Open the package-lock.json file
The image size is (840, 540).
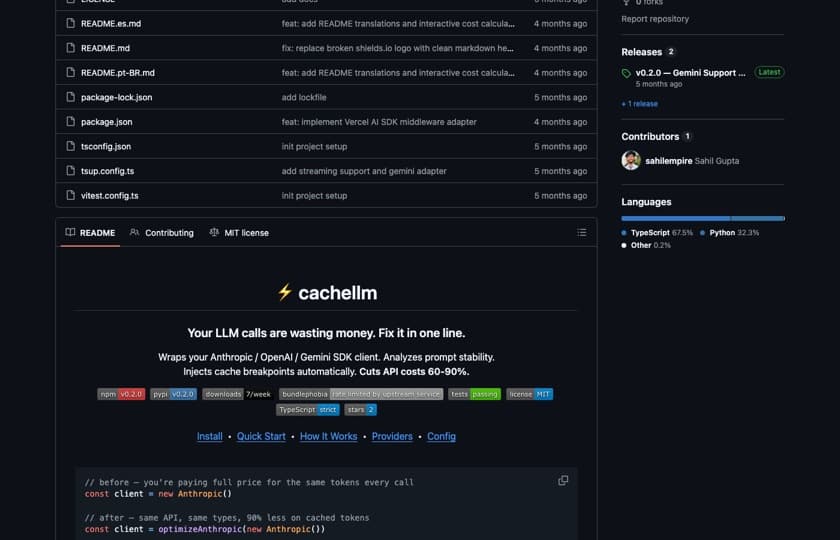(117, 98)
